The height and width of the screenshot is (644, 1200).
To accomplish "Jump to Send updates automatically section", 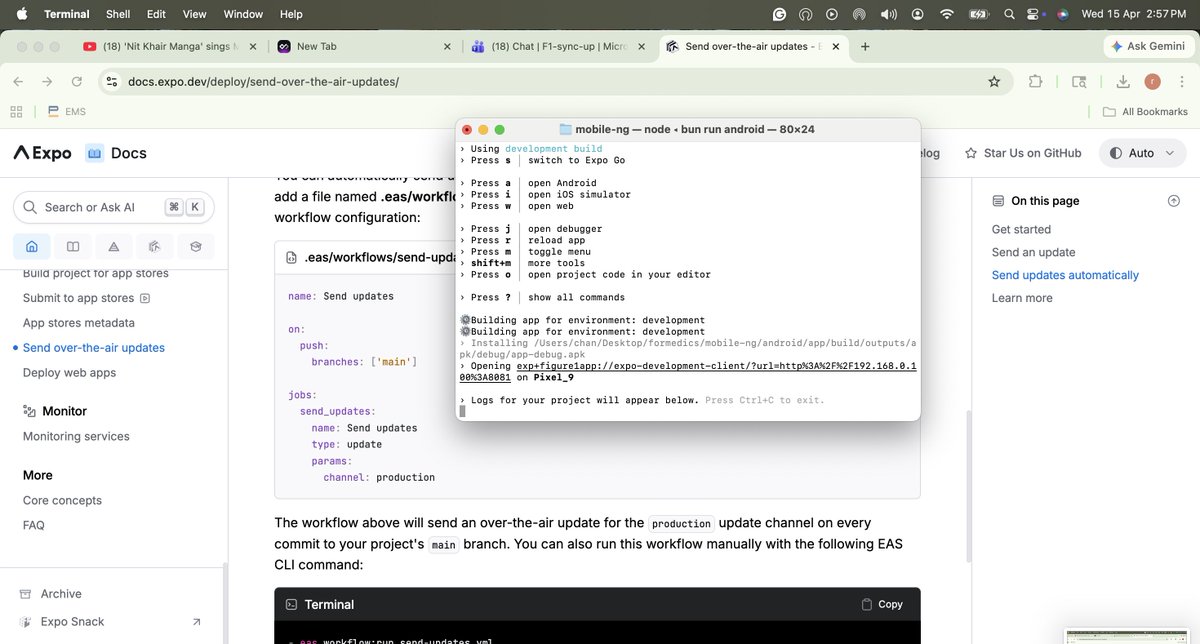I will [x=1065, y=275].
